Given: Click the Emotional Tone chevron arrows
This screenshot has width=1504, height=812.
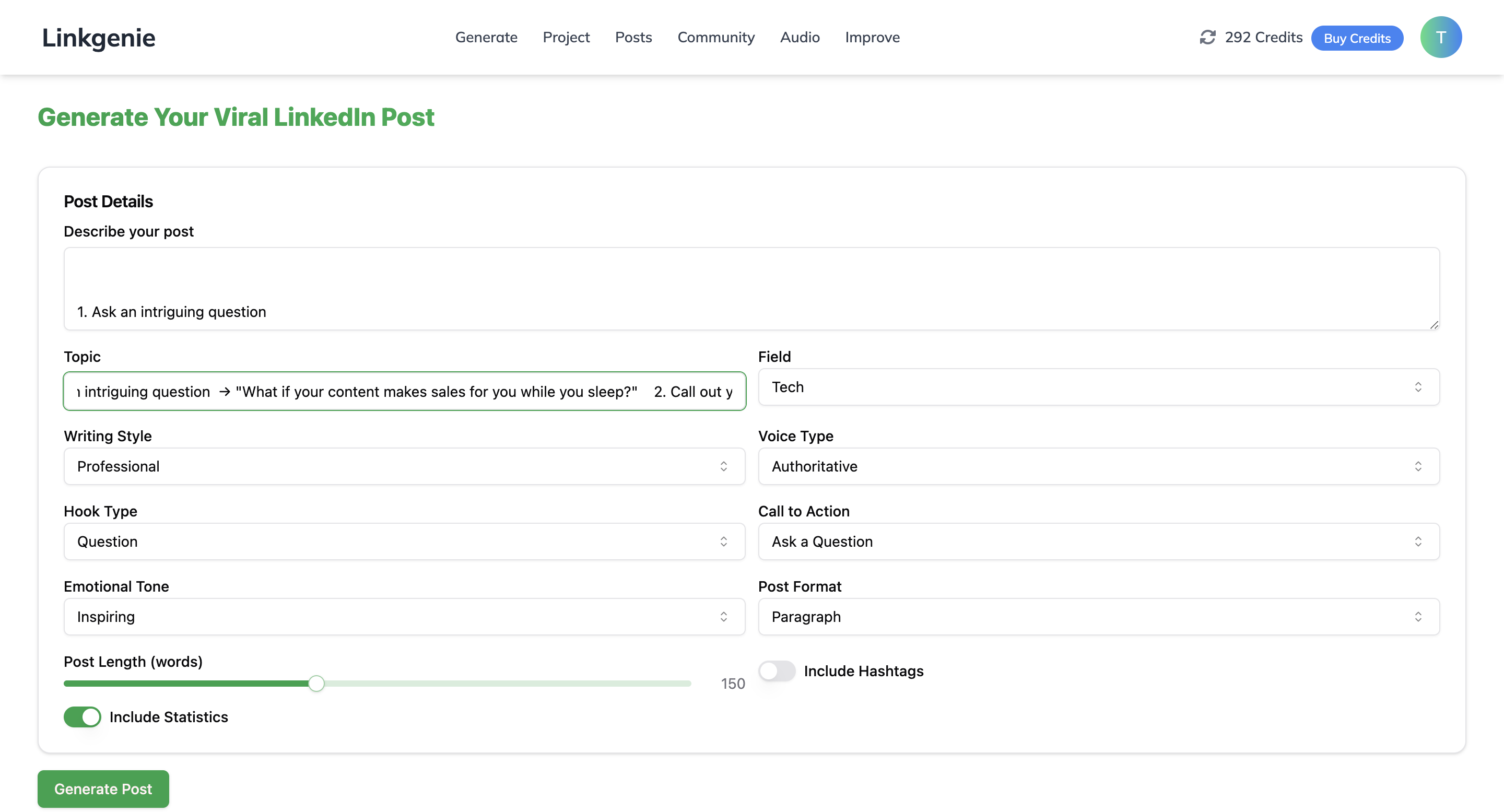Looking at the screenshot, I should point(723,617).
